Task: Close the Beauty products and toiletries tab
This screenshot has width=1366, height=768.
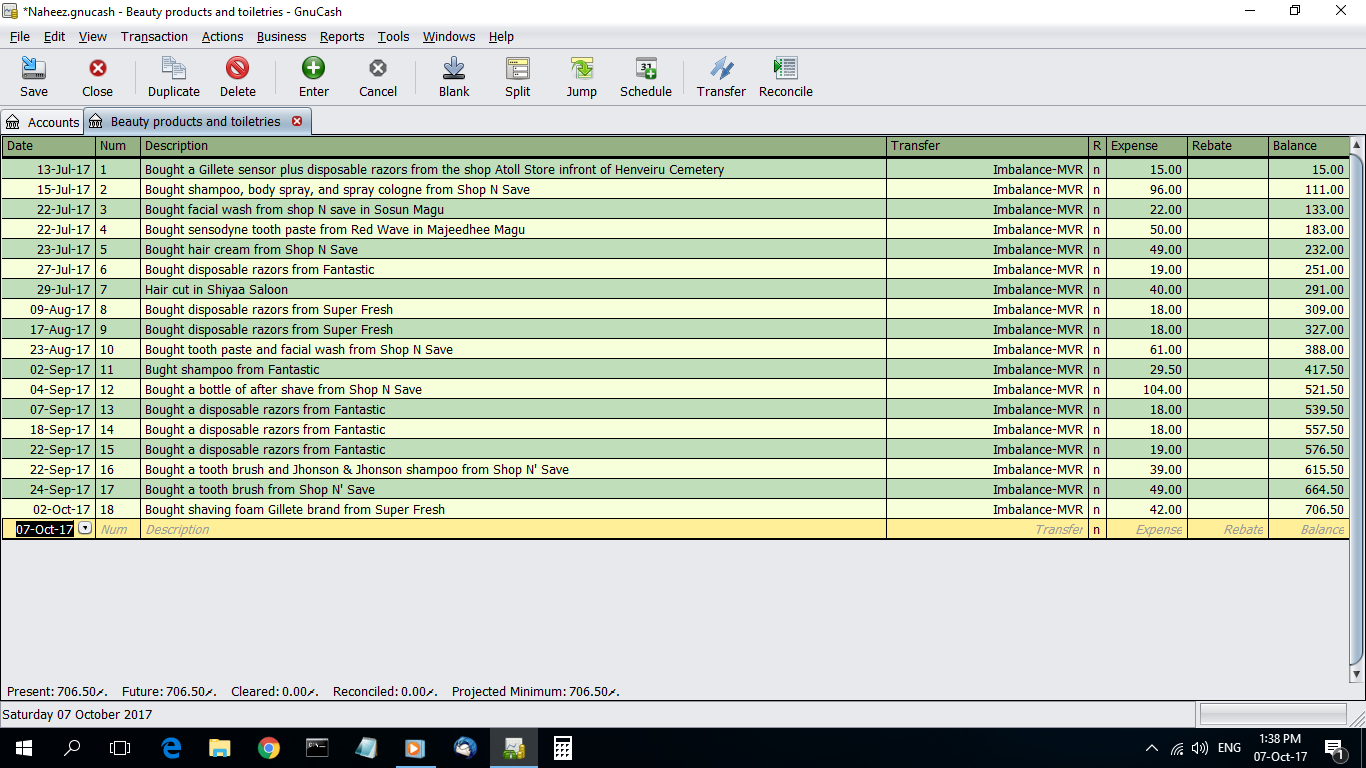Action: (297, 121)
